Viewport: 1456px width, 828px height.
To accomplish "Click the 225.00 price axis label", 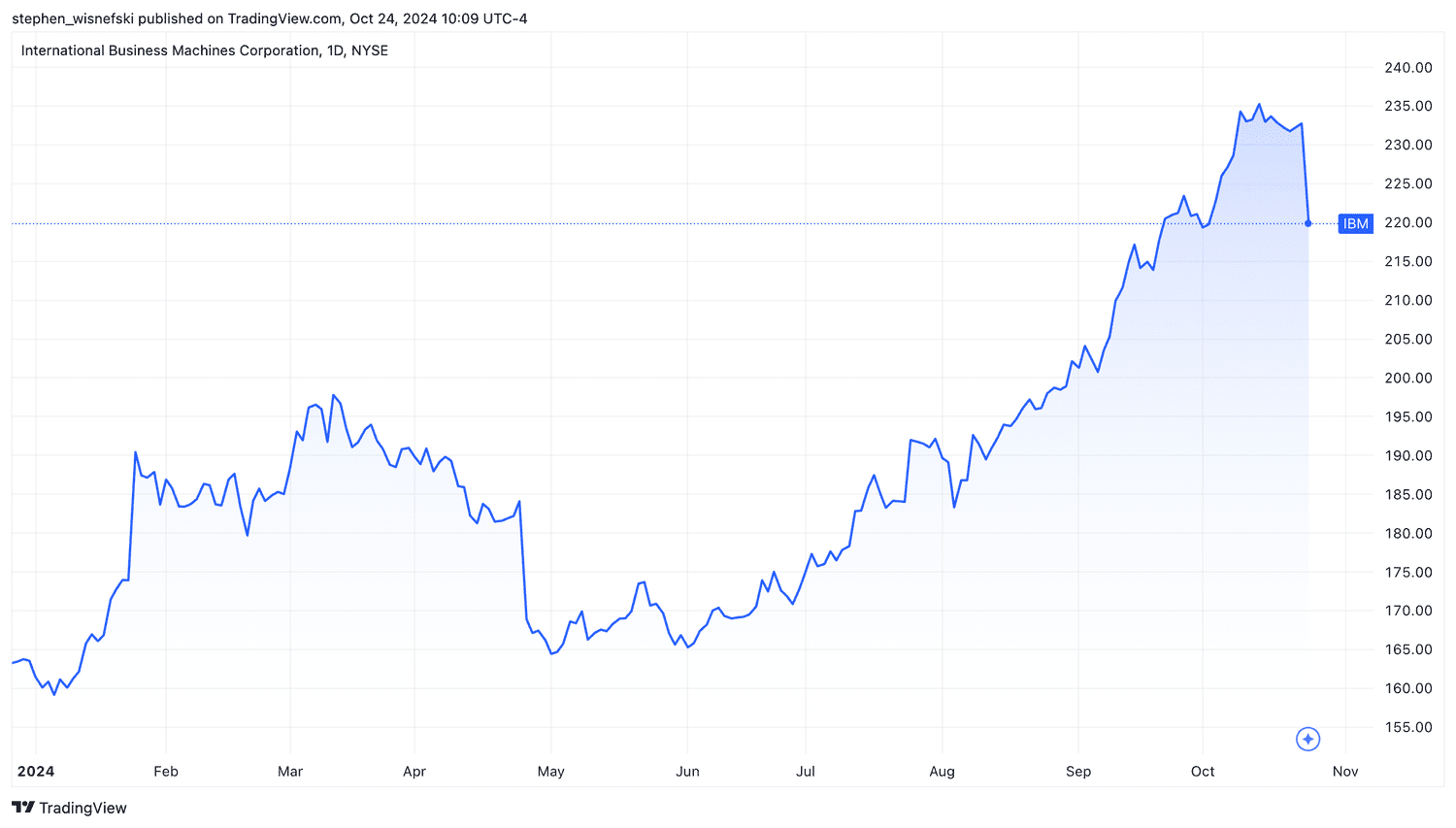I will (1408, 183).
